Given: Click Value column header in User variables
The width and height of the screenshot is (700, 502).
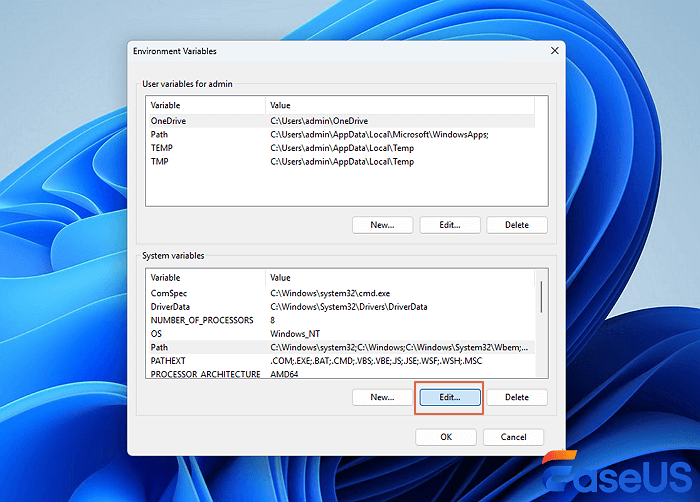Looking at the screenshot, I should 400,105.
